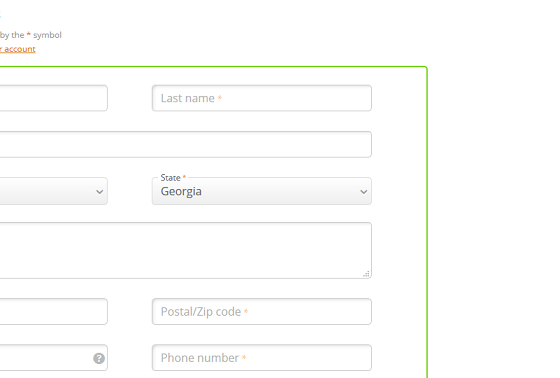Click the large multi-line text area

185,250
